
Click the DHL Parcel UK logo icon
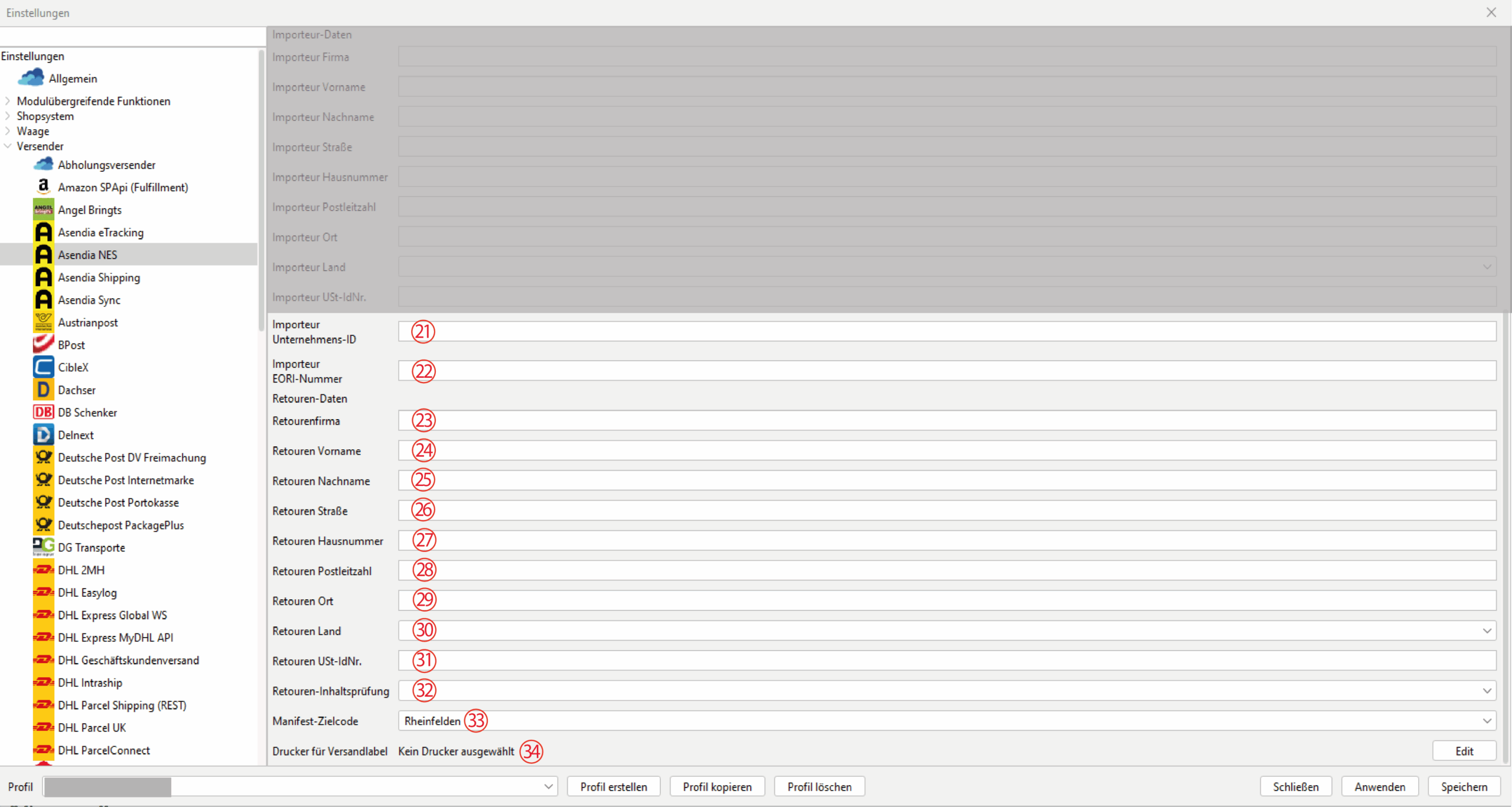(43, 727)
